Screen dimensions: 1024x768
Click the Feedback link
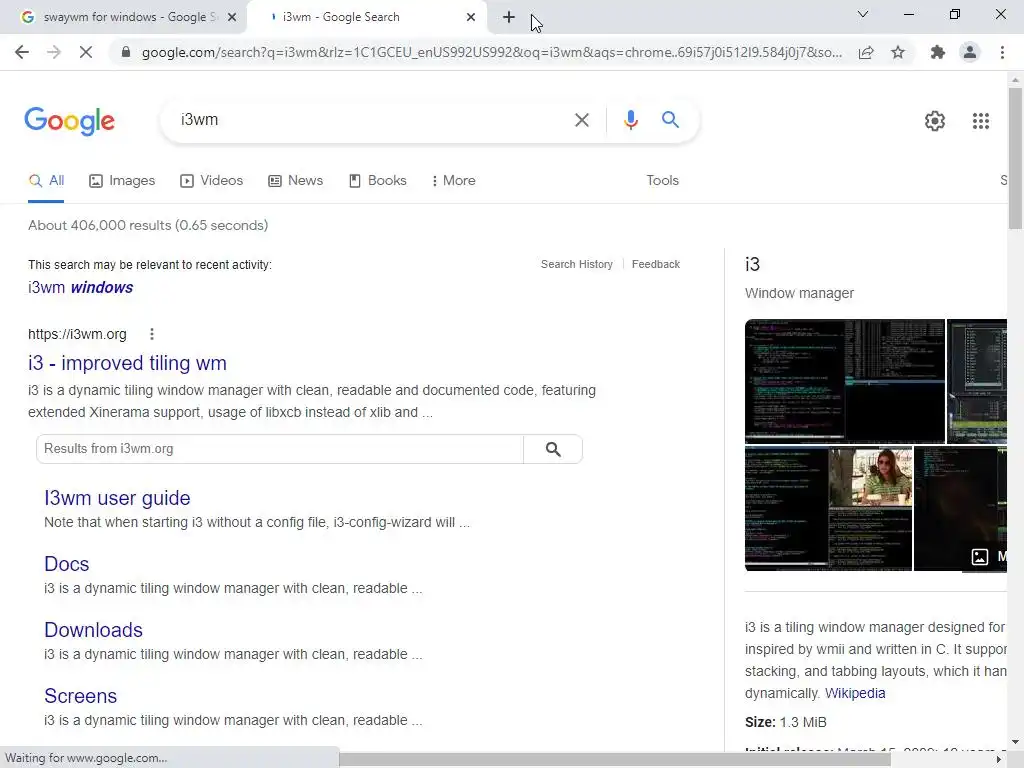[x=656, y=264]
